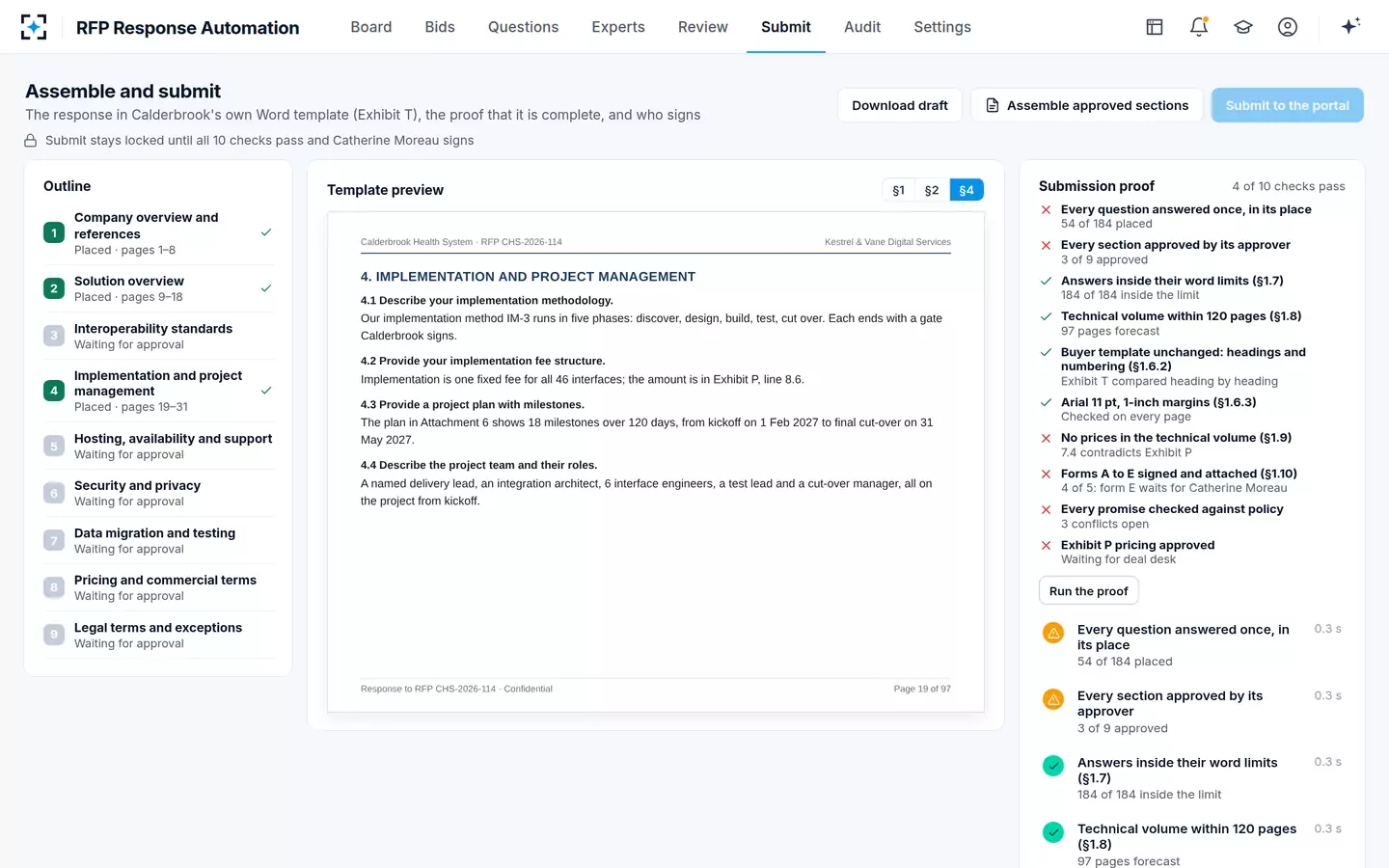Click the RFP Response Automation logo icon
This screenshot has width=1389, height=868.
(x=34, y=27)
